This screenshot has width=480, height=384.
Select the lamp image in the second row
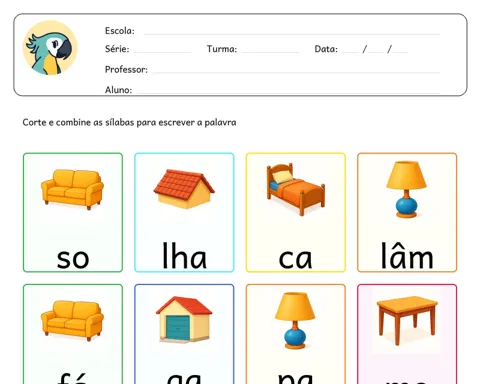tap(295, 321)
